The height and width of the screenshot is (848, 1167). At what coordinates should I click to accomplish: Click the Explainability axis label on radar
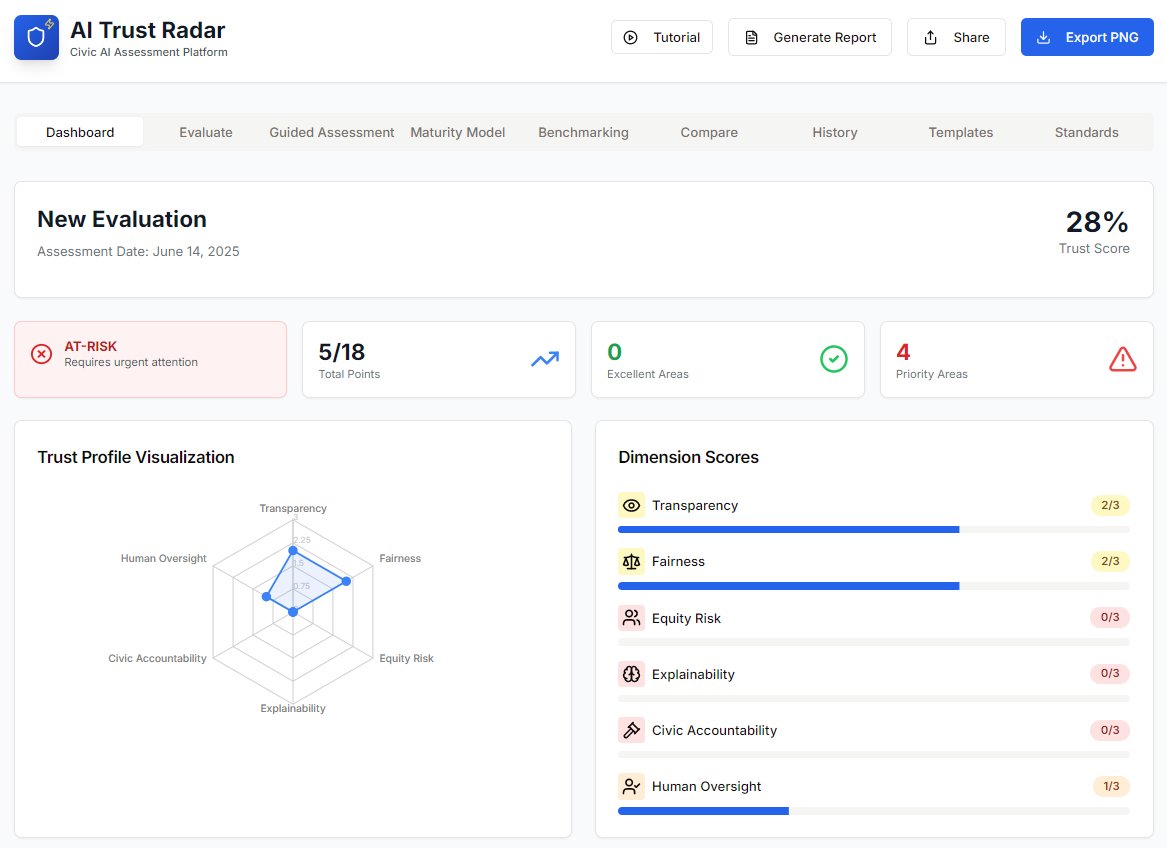(292, 708)
